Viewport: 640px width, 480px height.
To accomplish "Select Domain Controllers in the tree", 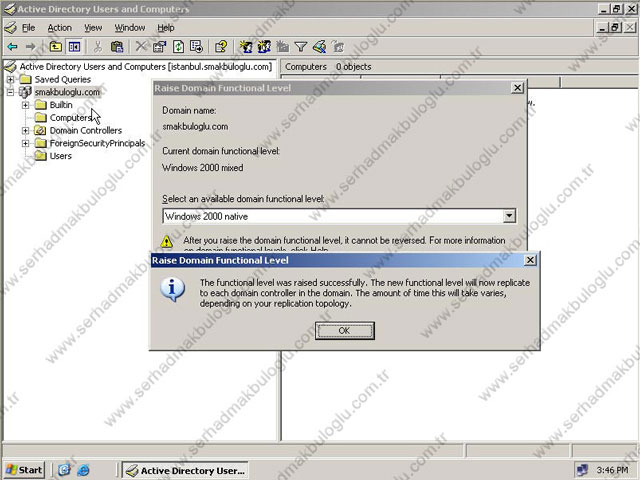I will [x=86, y=131].
